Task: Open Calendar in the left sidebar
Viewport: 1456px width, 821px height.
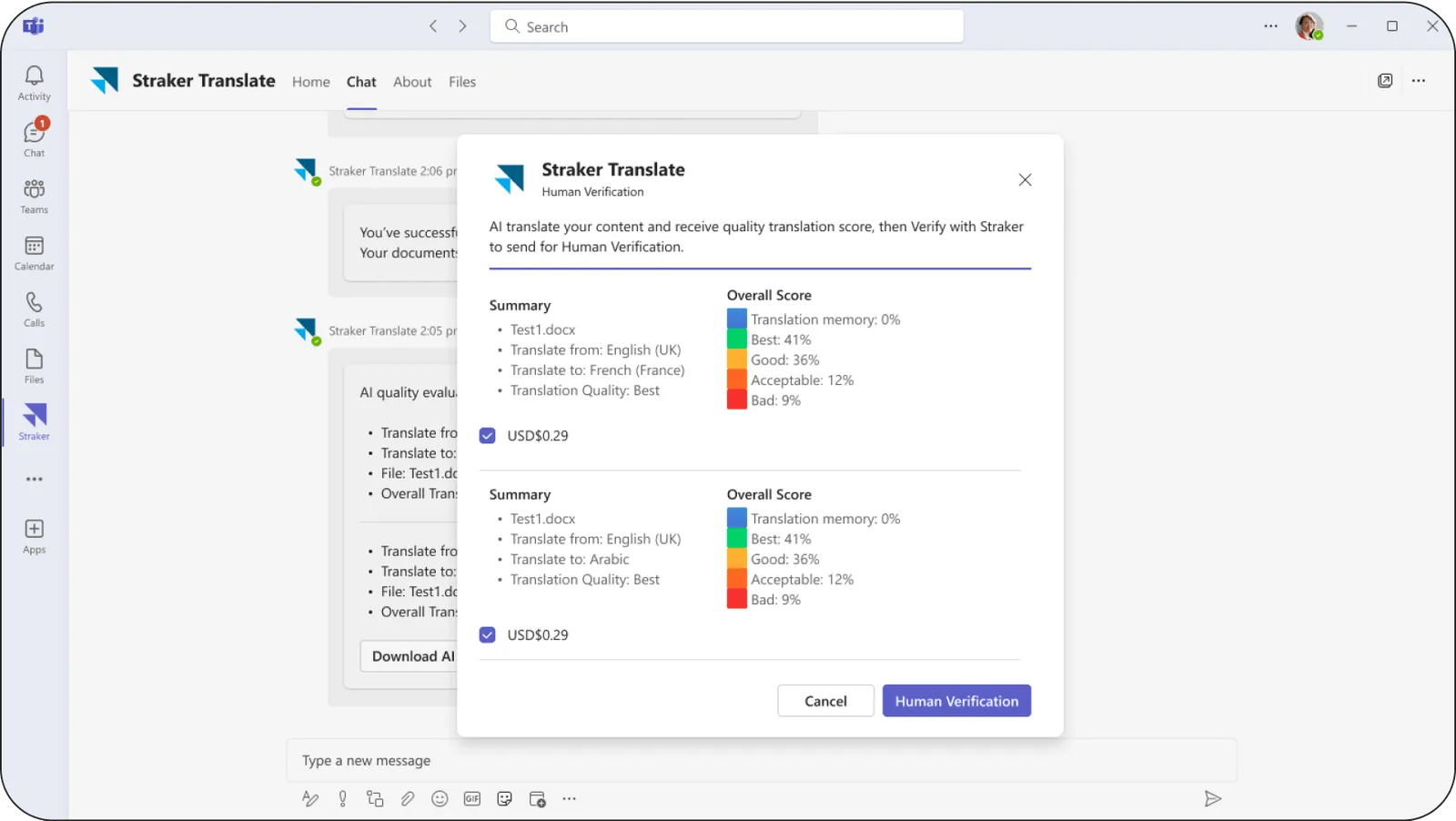Action: pos(34,253)
